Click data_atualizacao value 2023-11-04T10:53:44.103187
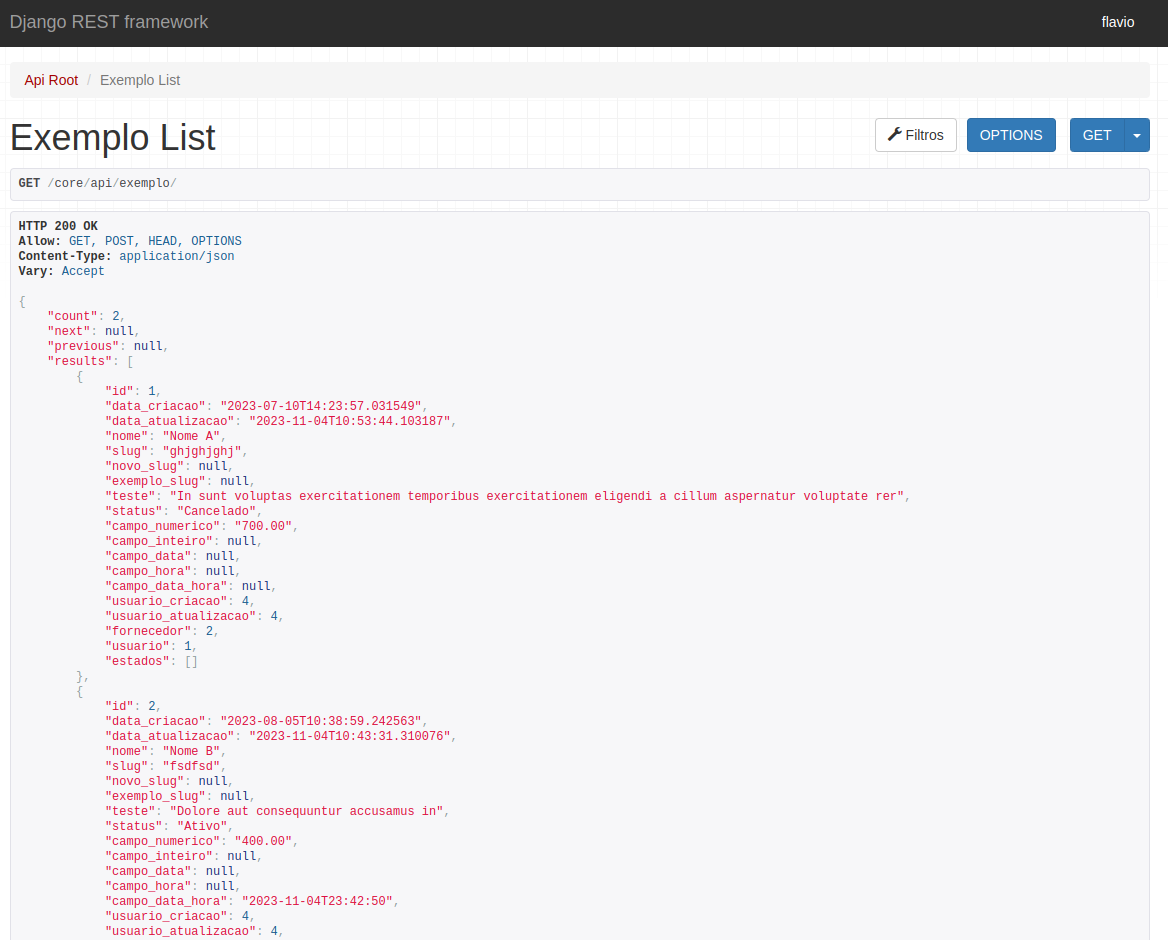 352,421
